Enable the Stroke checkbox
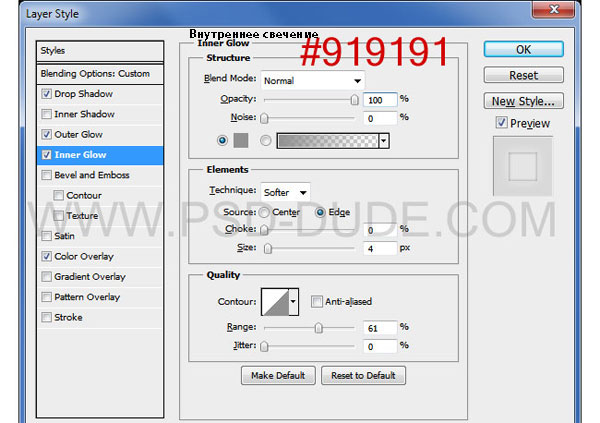 click(x=46, y=317)
